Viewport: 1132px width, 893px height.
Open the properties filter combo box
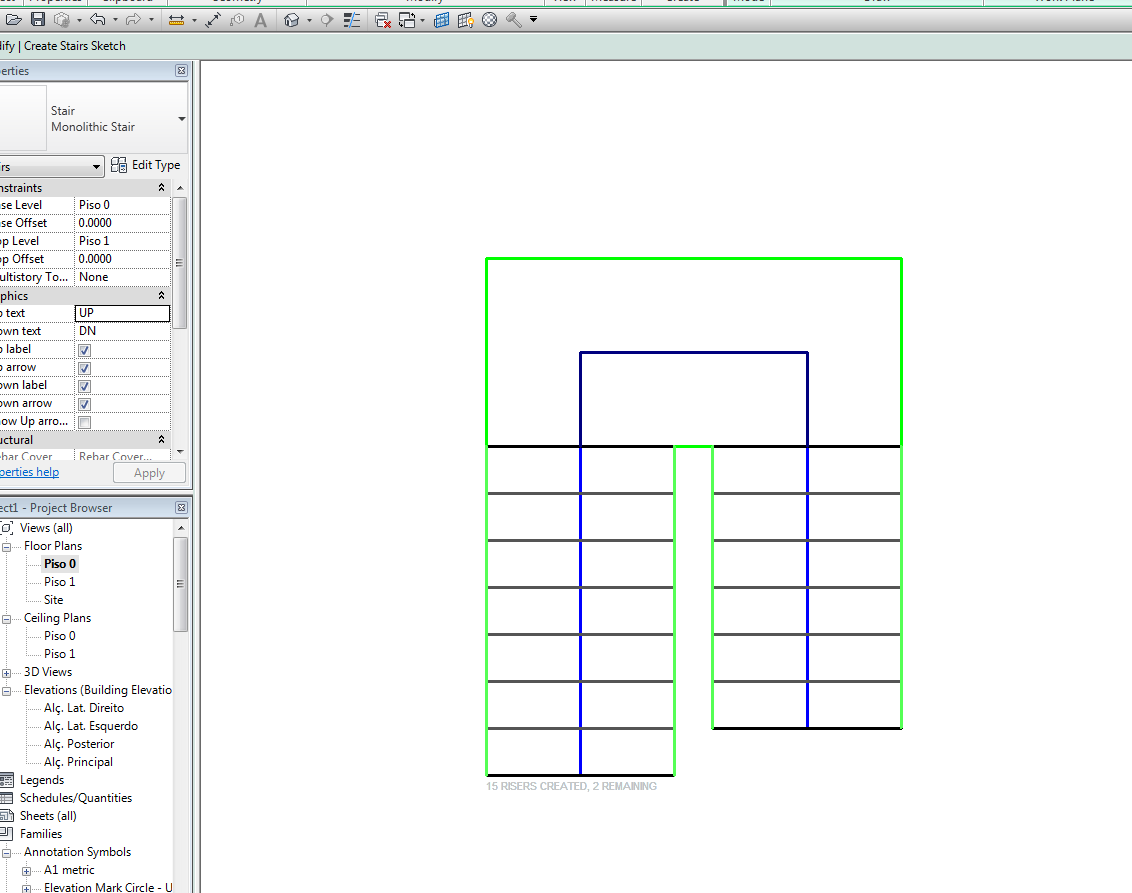(51, 167)
